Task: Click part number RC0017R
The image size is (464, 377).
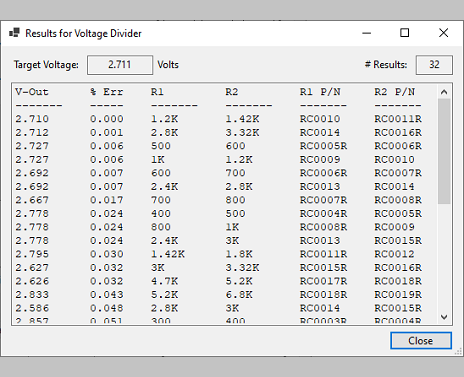Action: (x=323, y=281)
